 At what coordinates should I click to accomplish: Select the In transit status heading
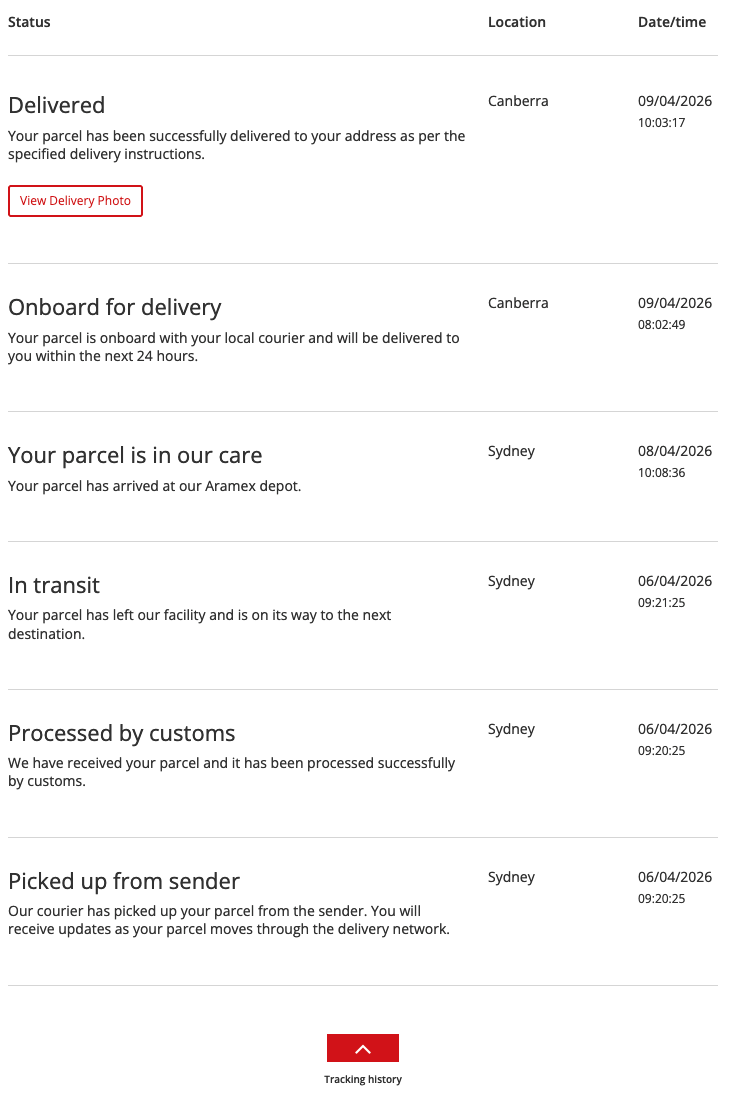click(54, 585)
